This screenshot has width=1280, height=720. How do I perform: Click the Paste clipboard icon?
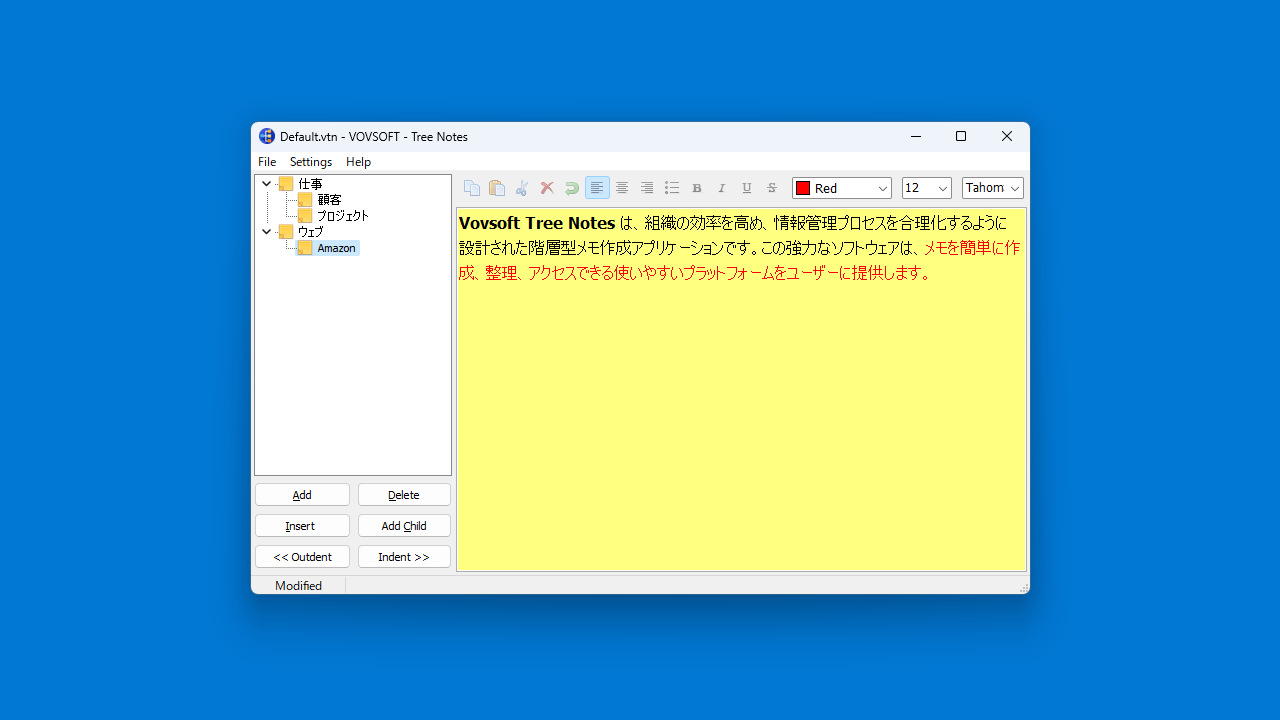tap(497, 188)
